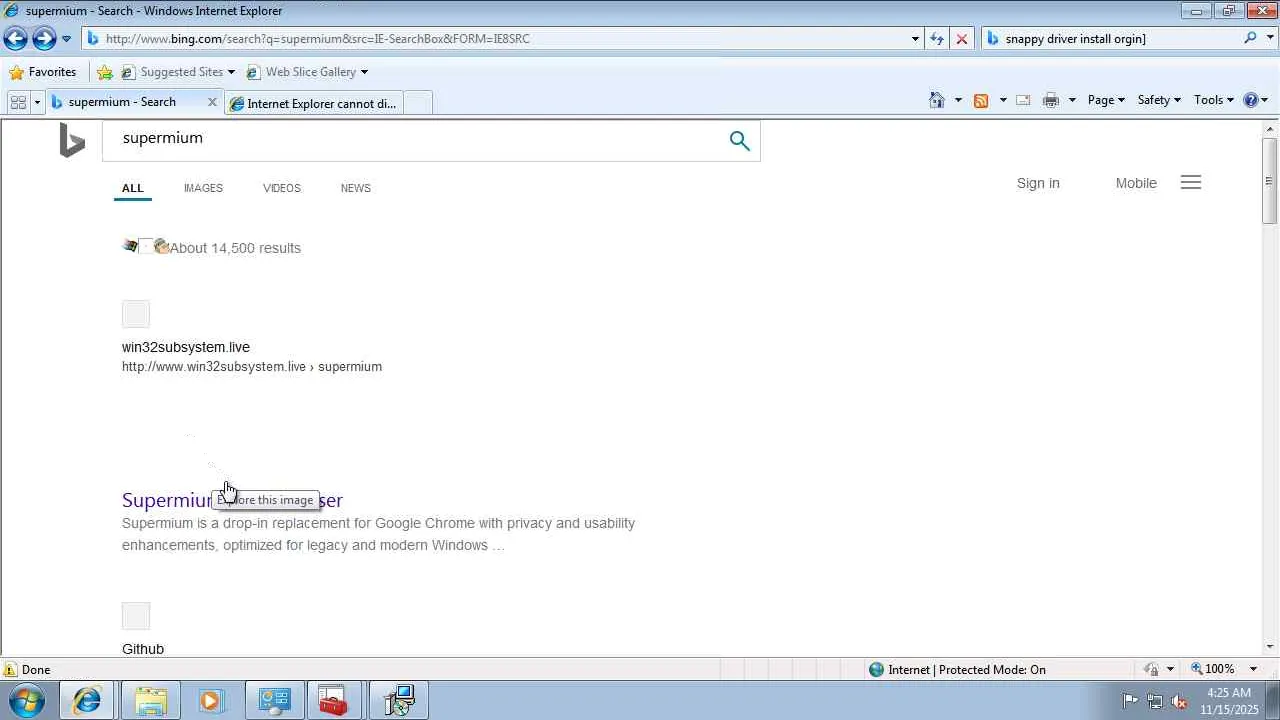Show Quick Tabs thumbnail view

coord(18,102)
